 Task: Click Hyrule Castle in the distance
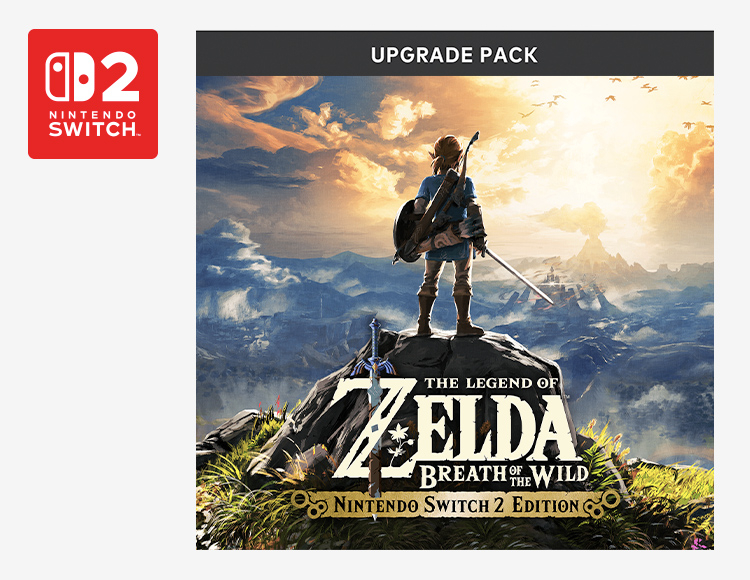pos(551,281)
